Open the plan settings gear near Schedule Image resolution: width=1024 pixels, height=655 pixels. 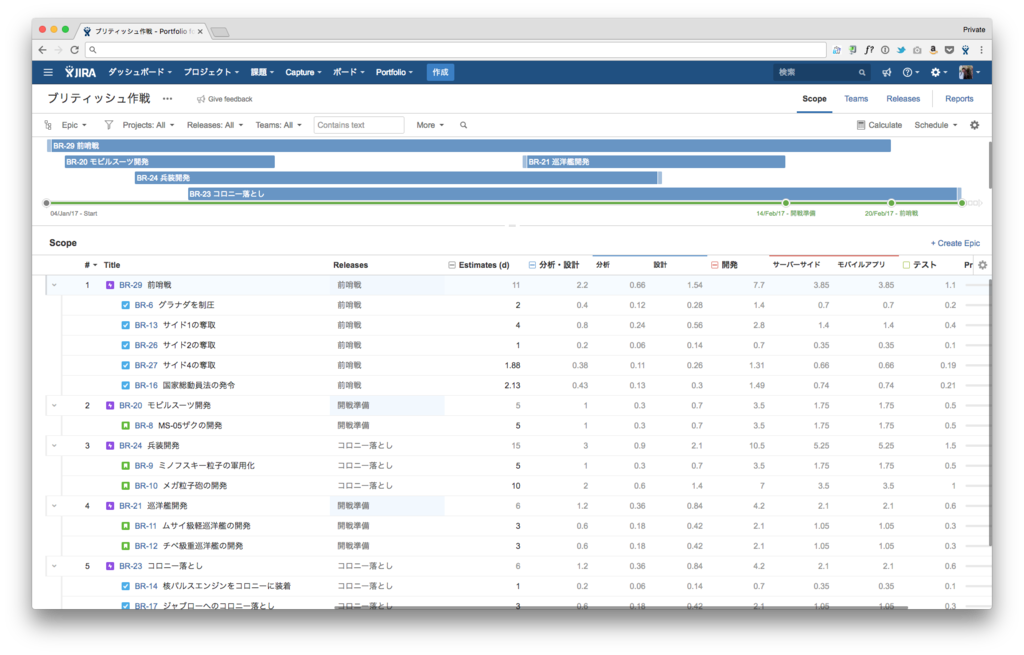tap(974, 125)
